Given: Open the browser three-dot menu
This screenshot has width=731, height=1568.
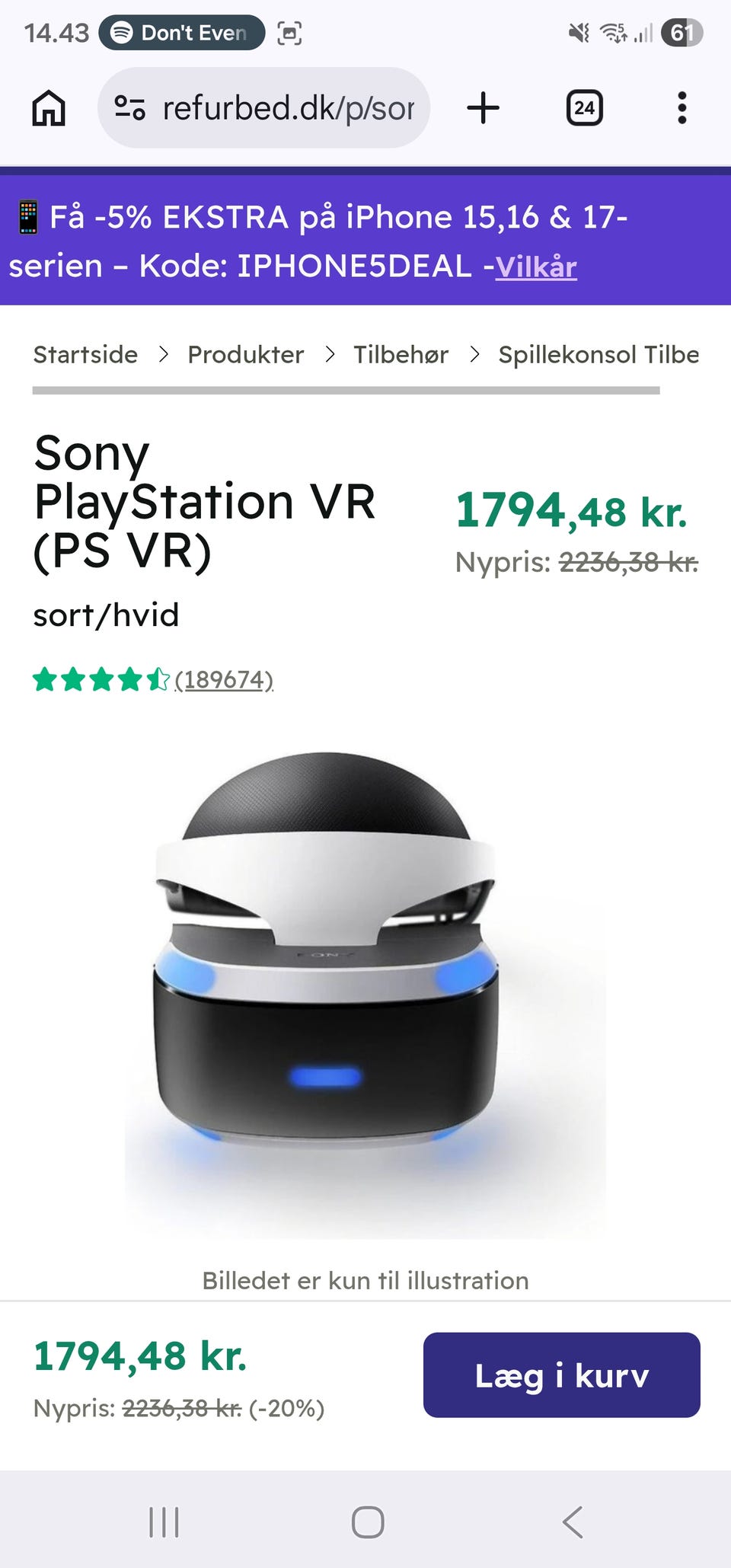Looking at the screenshot, I should click(682, 107).
